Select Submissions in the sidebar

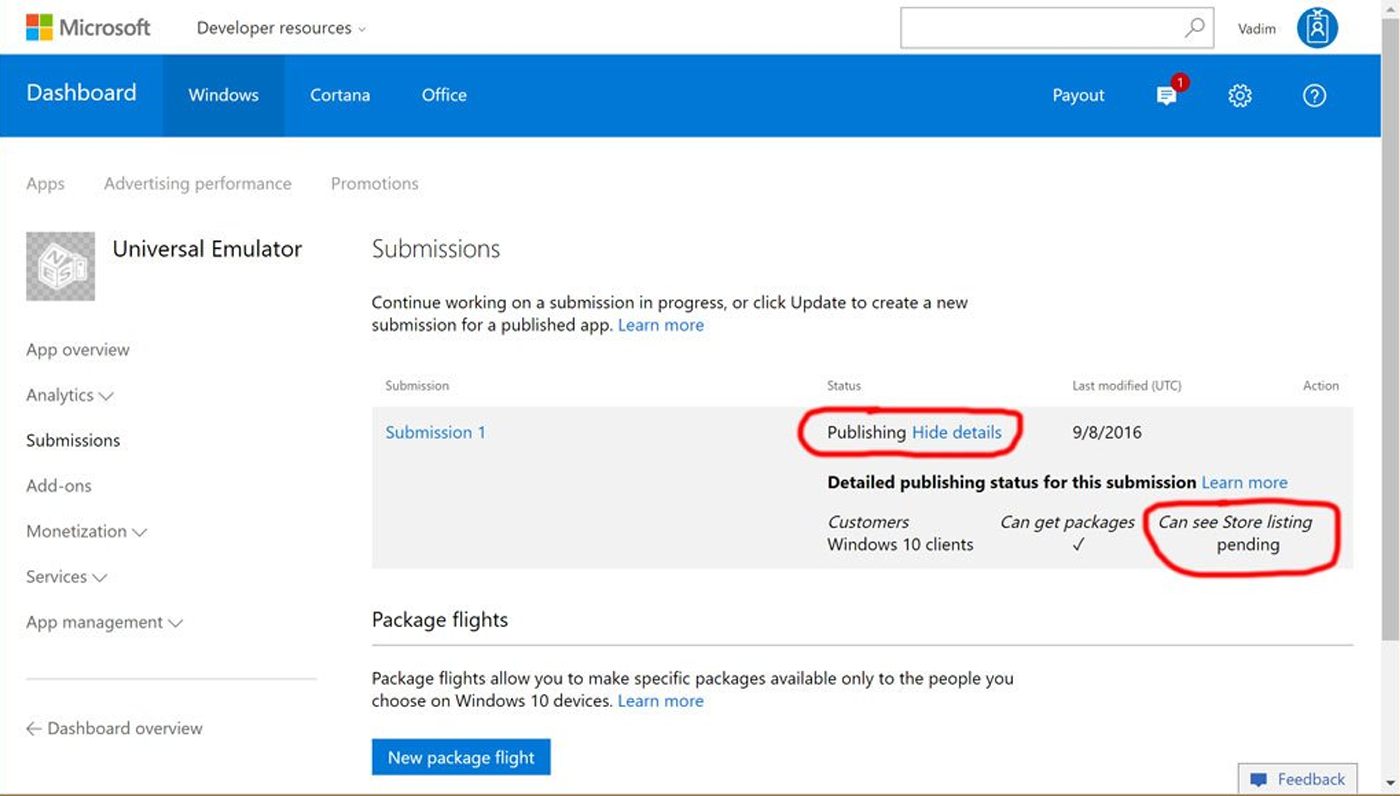(x=73, y=440)
